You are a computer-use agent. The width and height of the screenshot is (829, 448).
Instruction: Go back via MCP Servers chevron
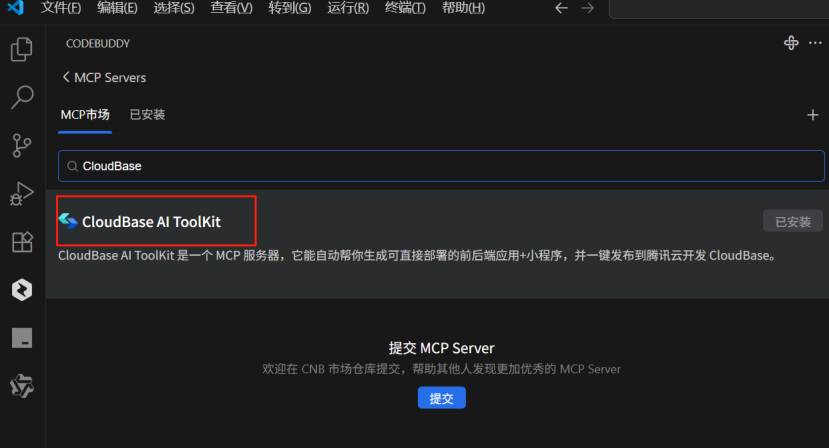pyautogui.click(x=66, y=77)
